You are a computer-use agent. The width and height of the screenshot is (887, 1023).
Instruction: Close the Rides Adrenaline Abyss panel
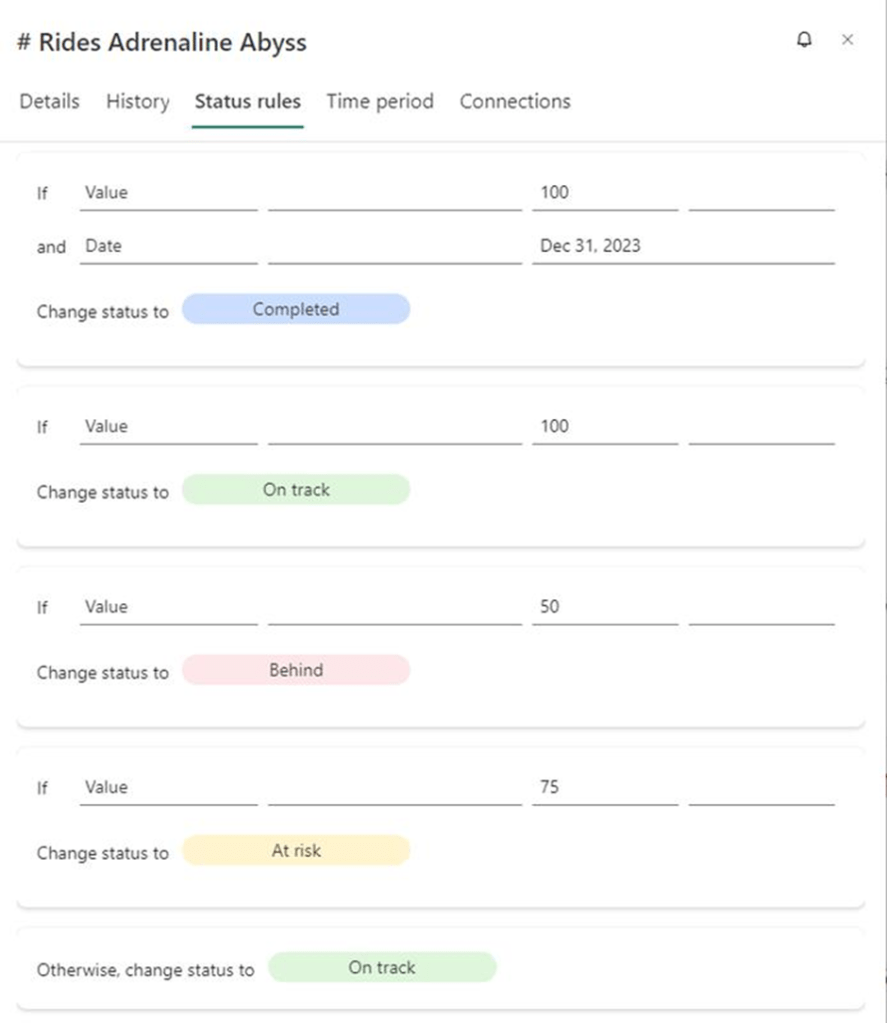click(x=848, y=40)
